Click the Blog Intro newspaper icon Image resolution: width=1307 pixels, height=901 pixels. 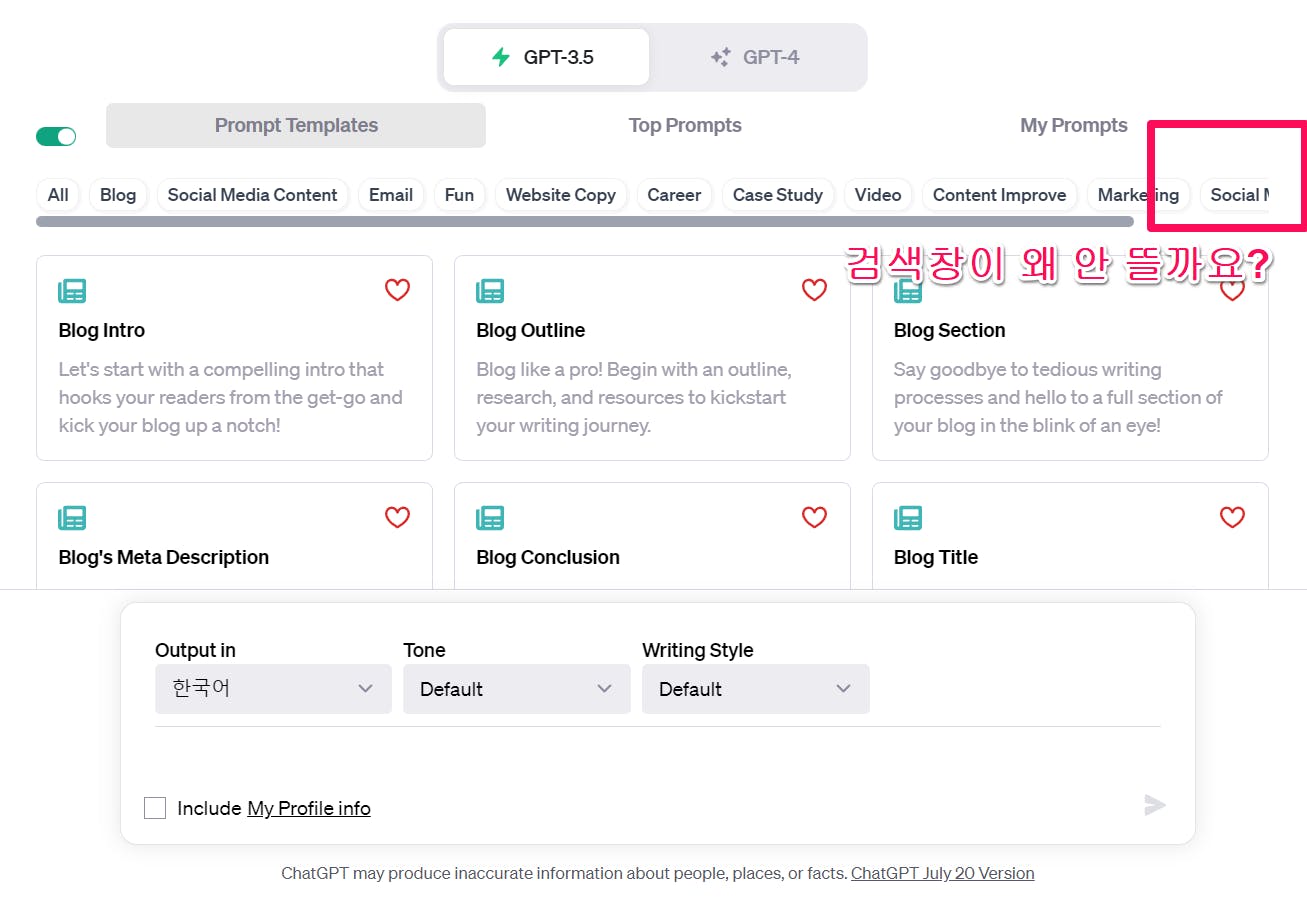(72, 291)
